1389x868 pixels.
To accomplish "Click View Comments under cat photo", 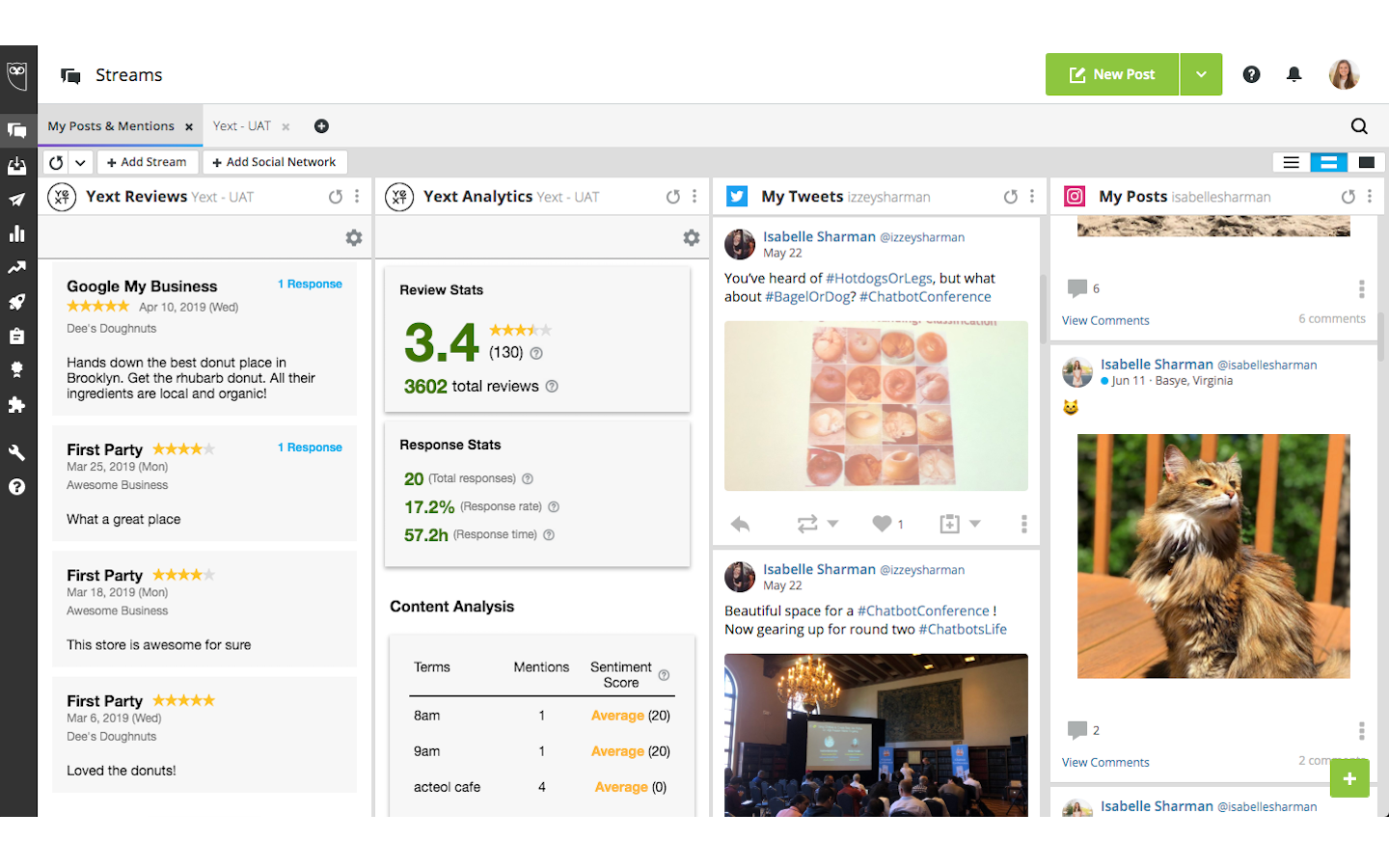I will (x=1105, y=762).
